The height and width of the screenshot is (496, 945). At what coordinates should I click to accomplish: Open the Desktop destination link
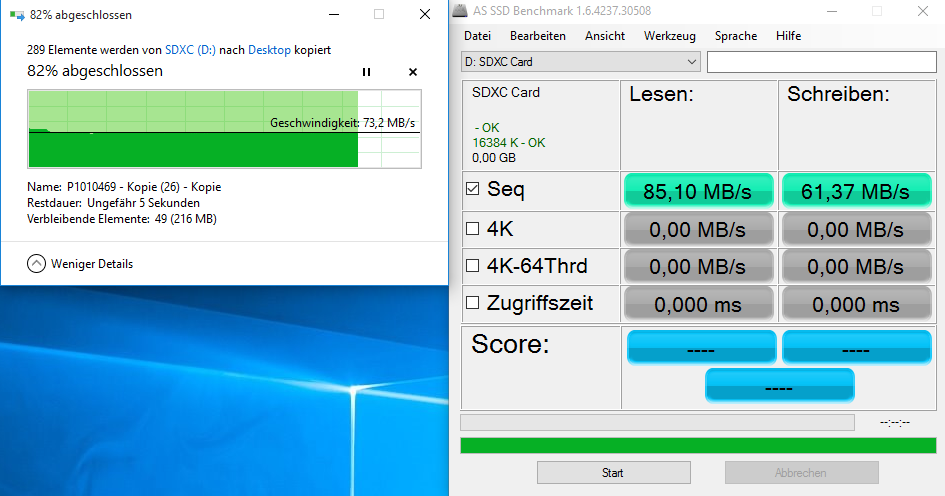pyautogui.click(x=269, y=50)
